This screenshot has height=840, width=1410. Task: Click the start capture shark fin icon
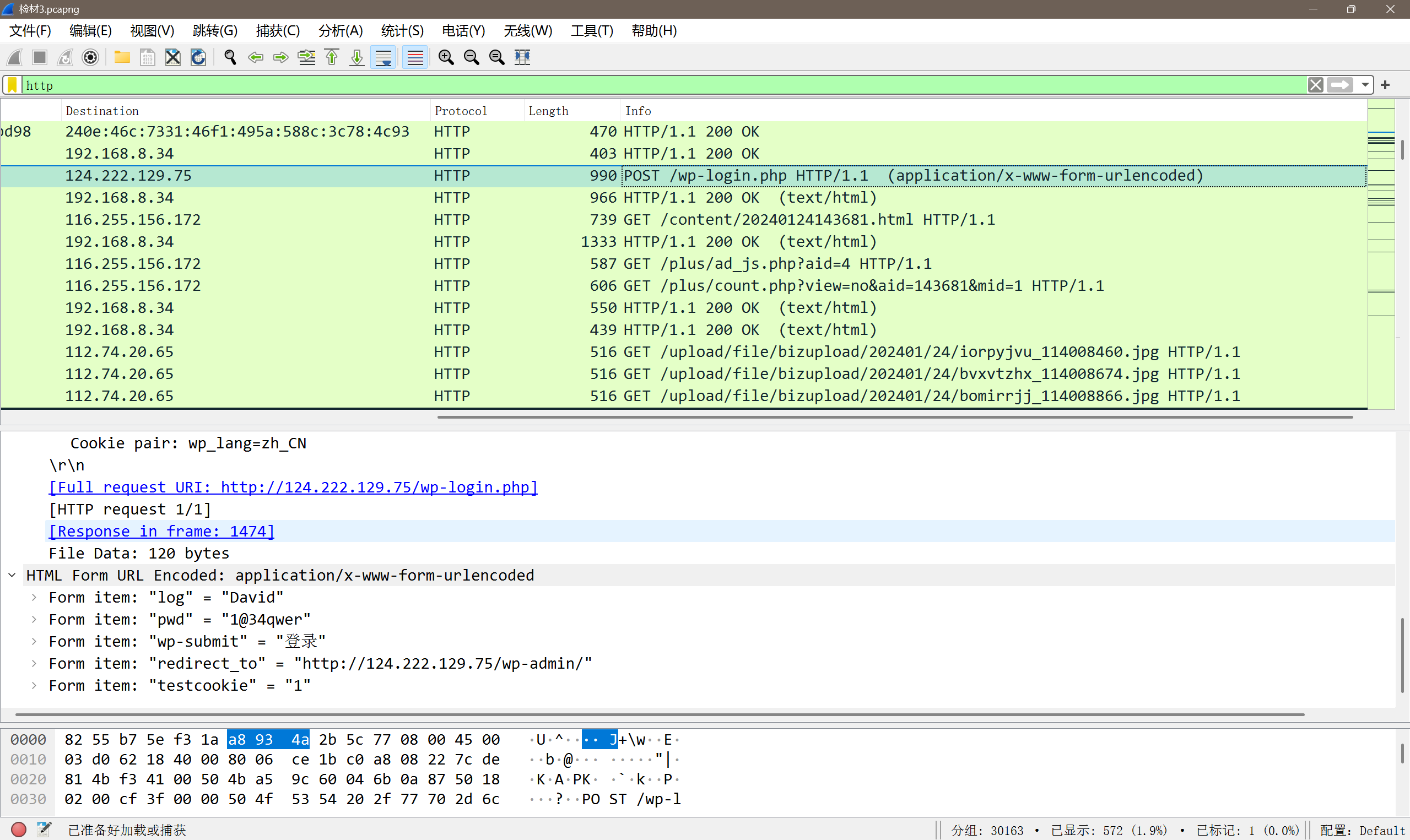[x=15, y=57]
